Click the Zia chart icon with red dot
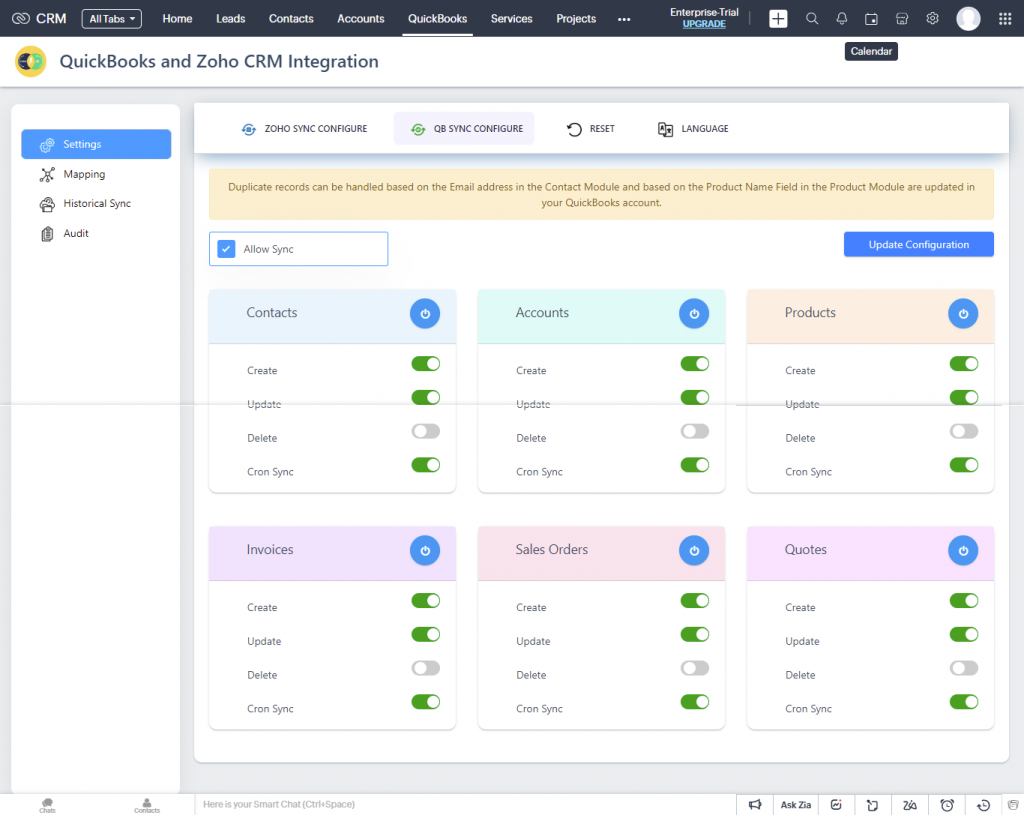This screenshot has height=815, width=1024. pyautogui.click(x=837, y=805)
